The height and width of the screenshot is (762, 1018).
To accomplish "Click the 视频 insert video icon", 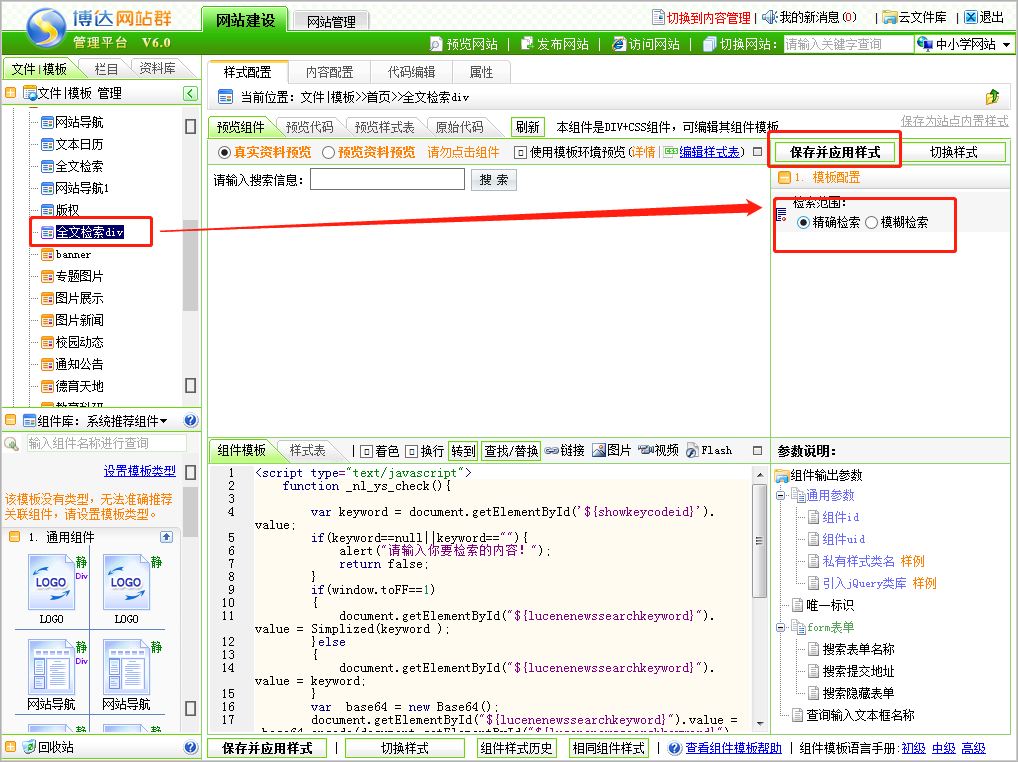I will [x=645, y=451].
